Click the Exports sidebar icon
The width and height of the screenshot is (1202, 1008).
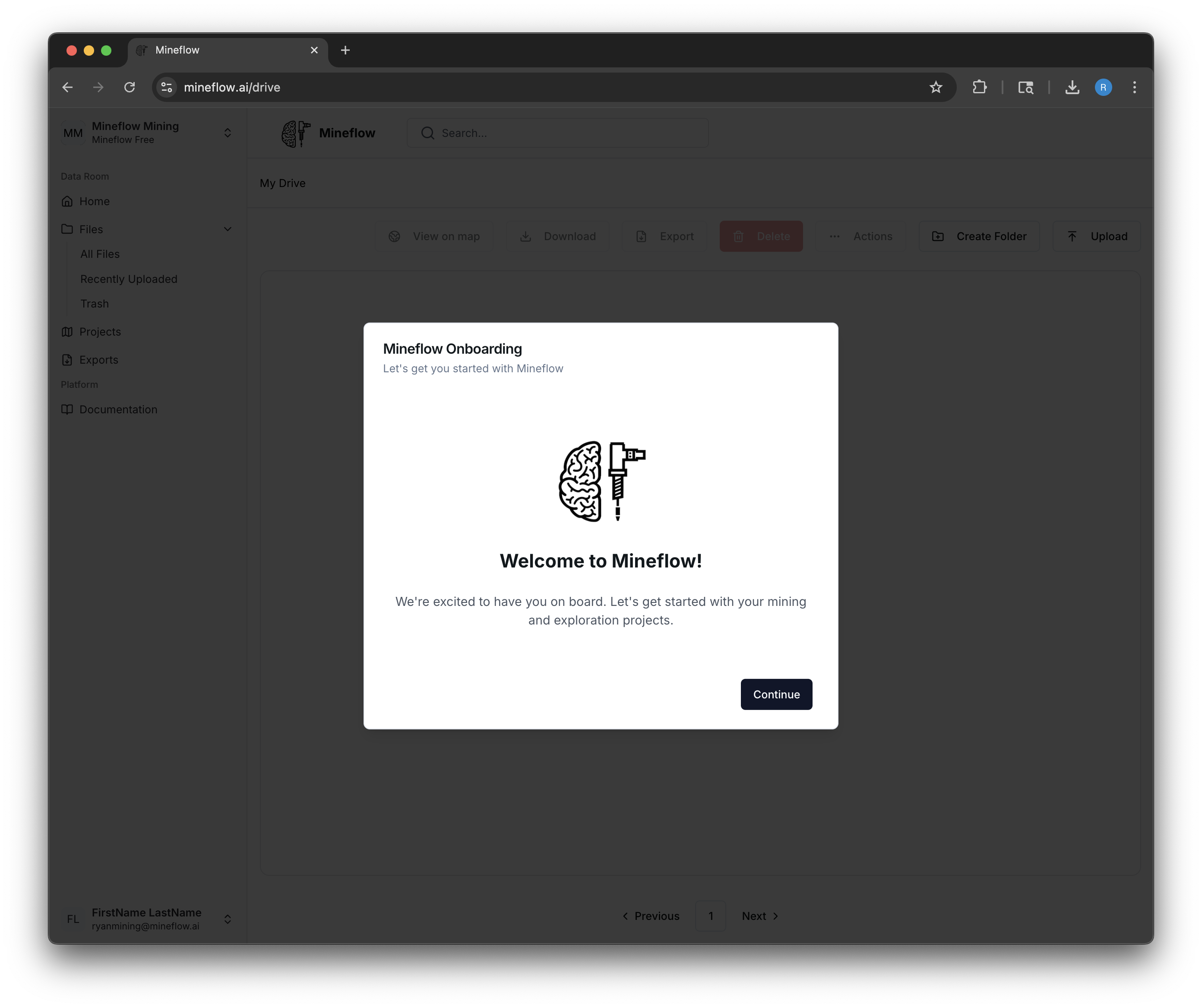pos(67,359)
